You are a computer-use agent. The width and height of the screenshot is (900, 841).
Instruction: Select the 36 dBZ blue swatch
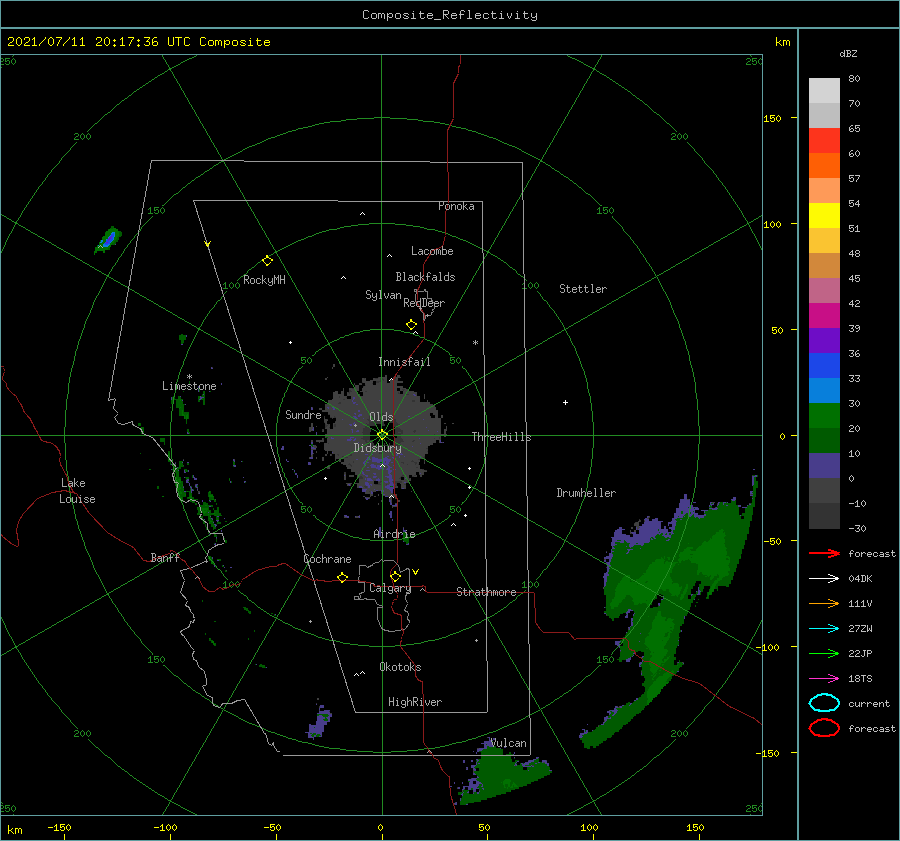(824, 365)
